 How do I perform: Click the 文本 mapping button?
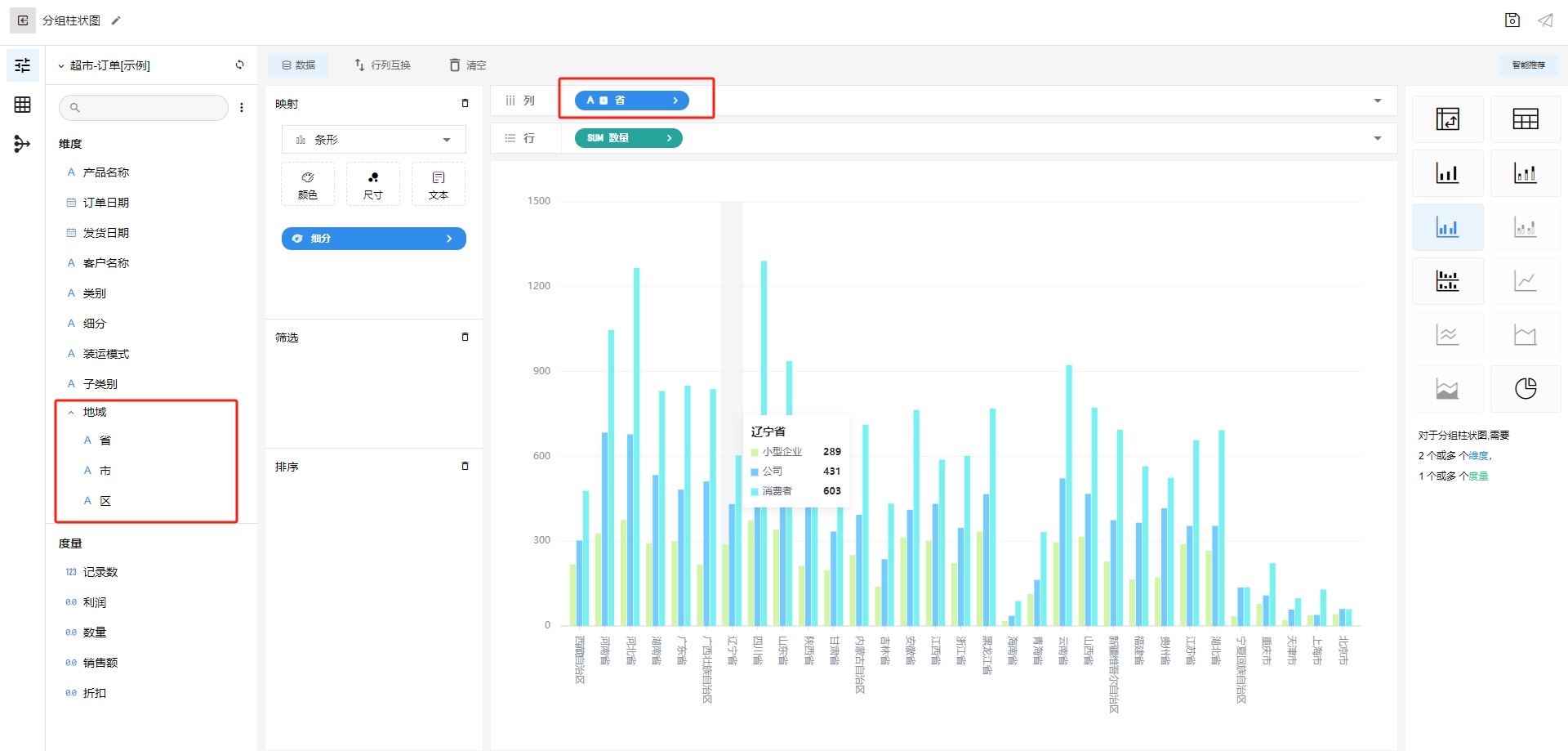click(439, 185)
